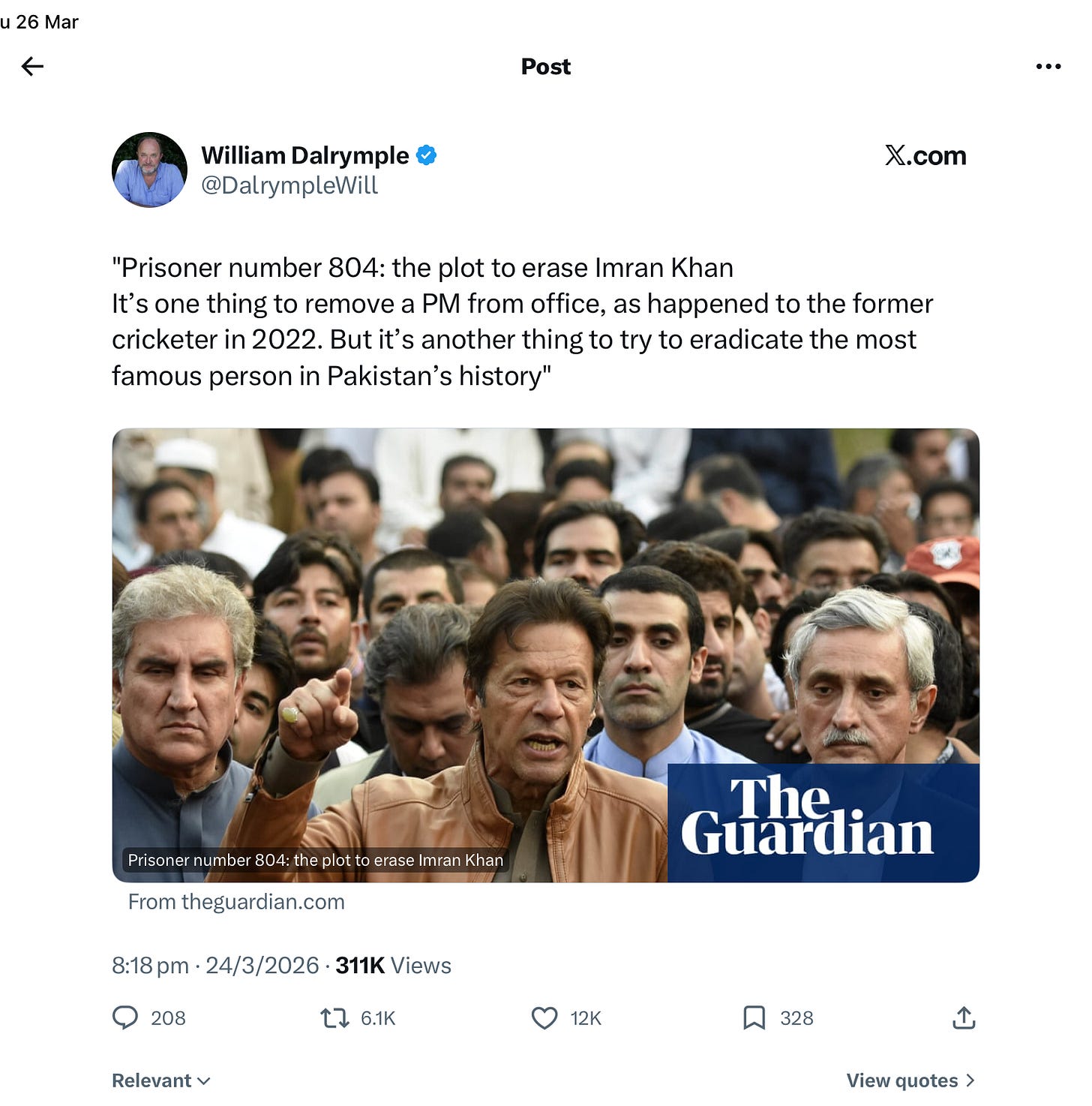Open View quotes chevron link
The width and height of the screenshot is (1092, 1106).
(x=910, y=1080)
